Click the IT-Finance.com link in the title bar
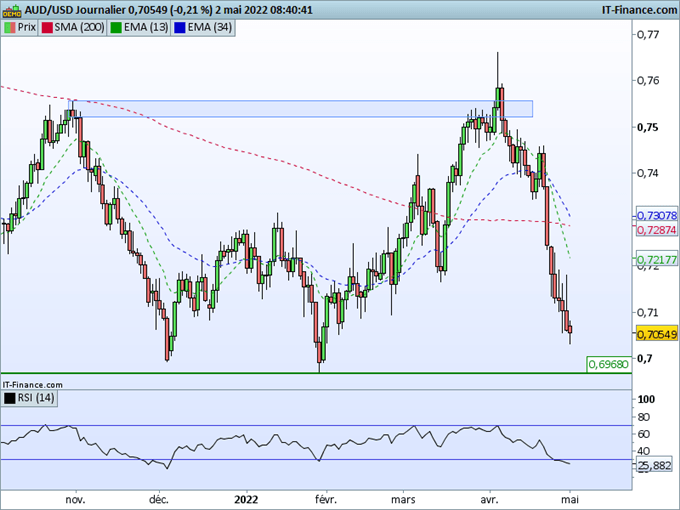The width and height of the screenshot is (680, 510). pos(639,10)
